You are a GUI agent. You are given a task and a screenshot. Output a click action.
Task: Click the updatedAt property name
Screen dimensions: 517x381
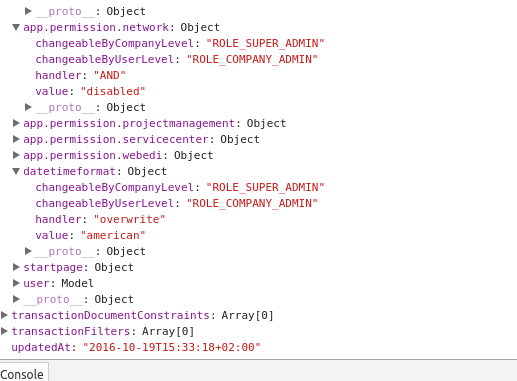(41, 347)
